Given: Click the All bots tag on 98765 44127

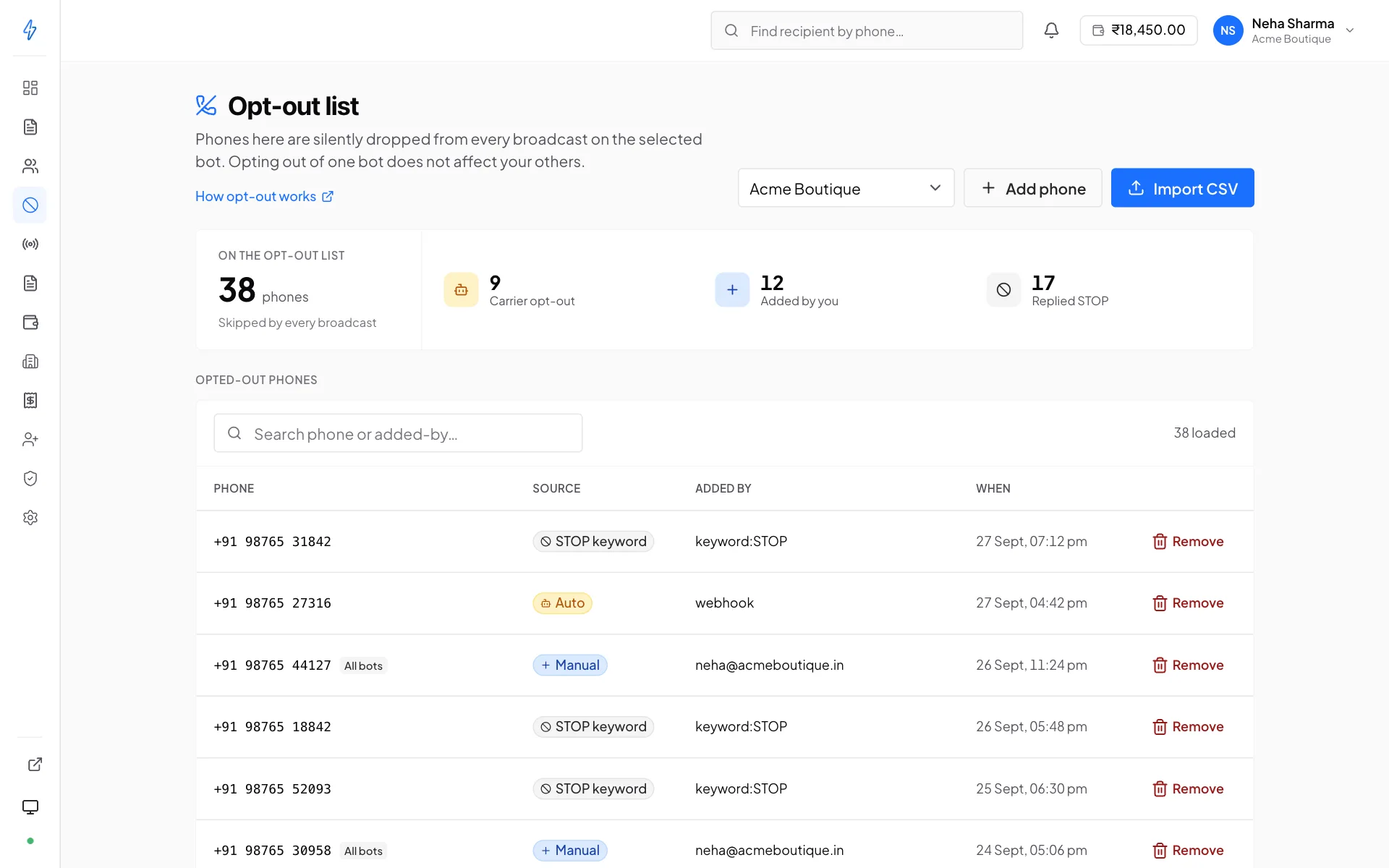Looking at the screenshot, I should click(x=363, y=665).
